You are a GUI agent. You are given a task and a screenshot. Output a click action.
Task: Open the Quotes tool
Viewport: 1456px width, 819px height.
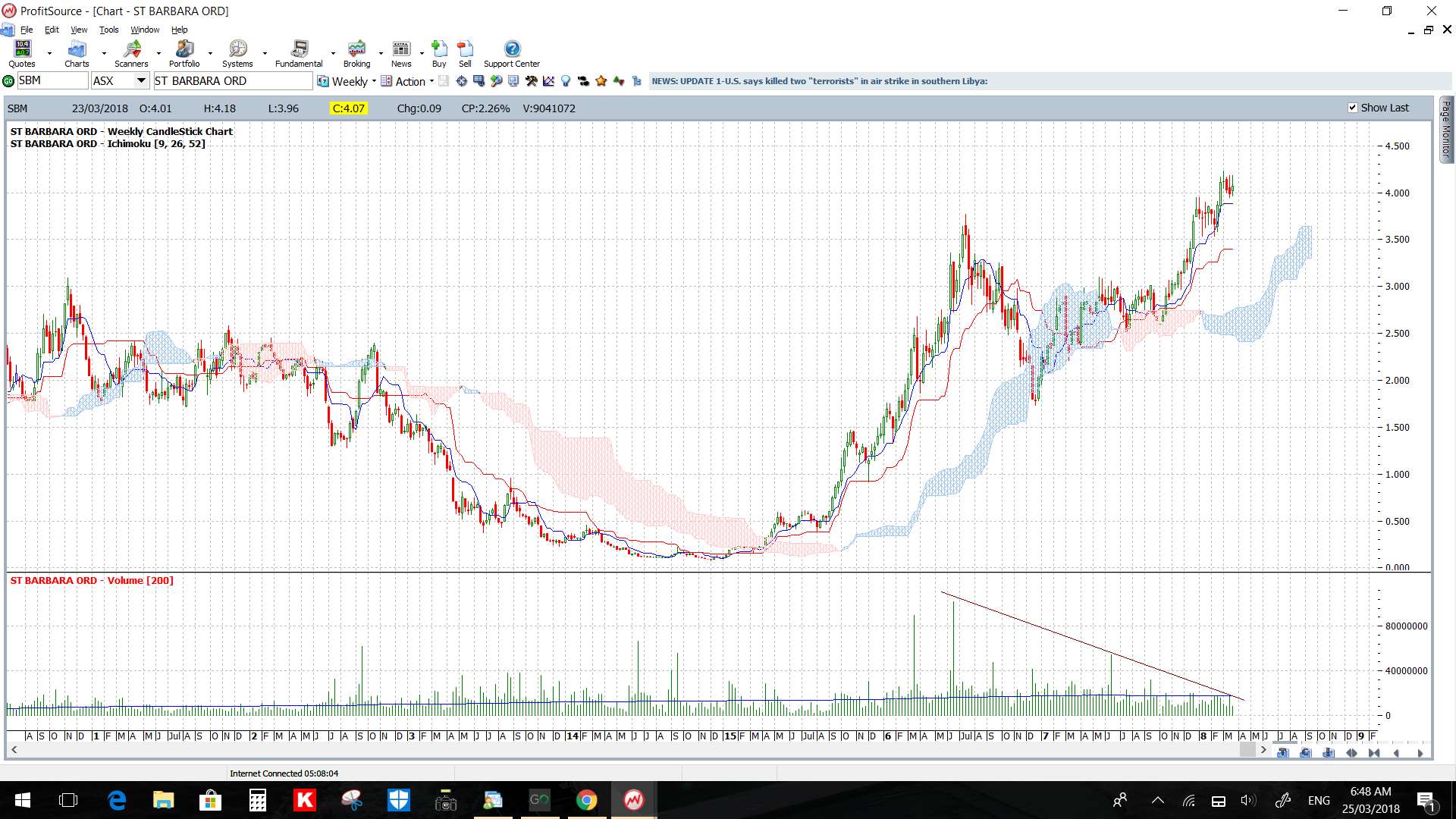click(x=22, y=54)
